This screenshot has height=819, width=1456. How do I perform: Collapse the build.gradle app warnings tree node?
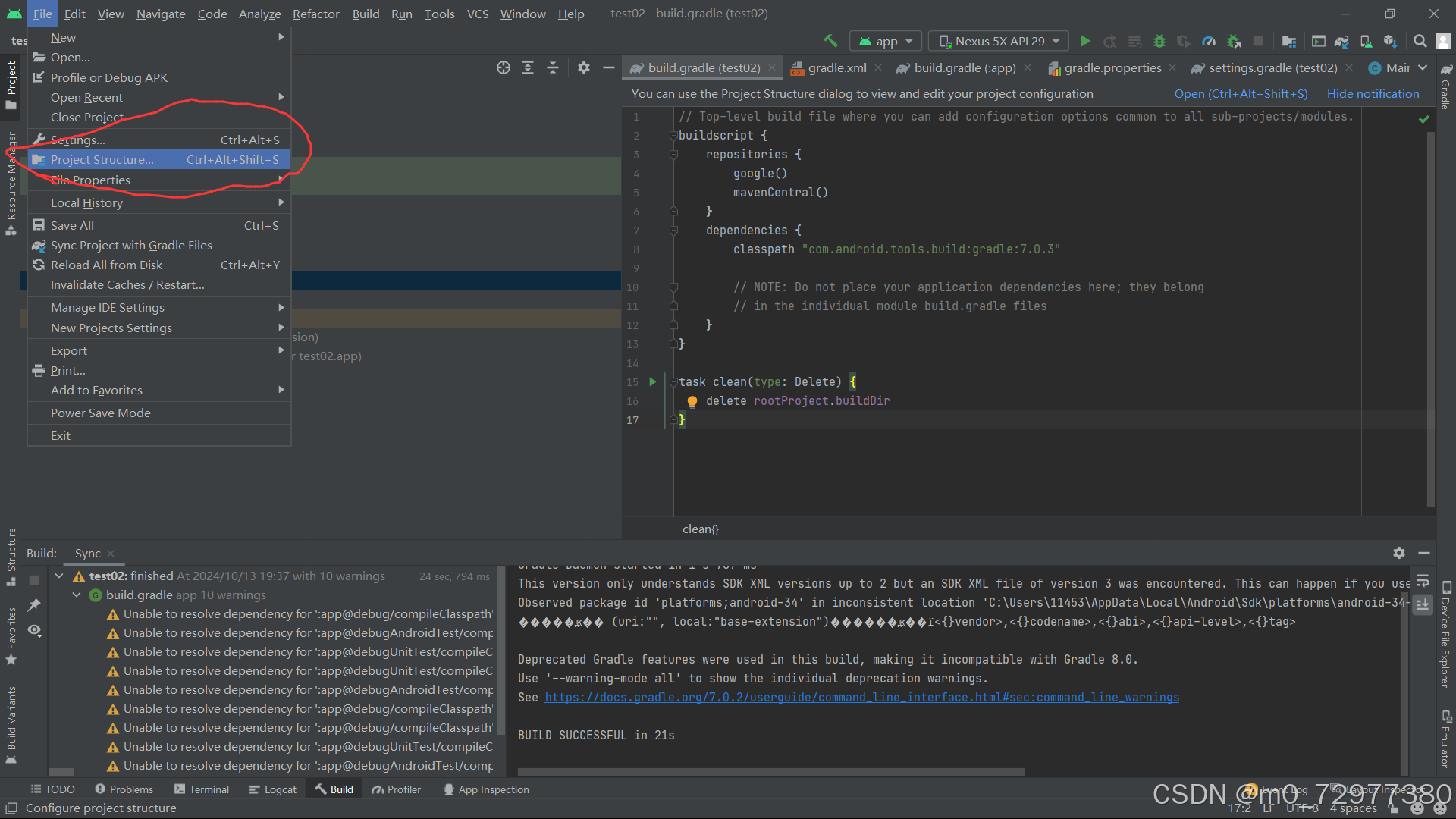(x=77, y=595)
